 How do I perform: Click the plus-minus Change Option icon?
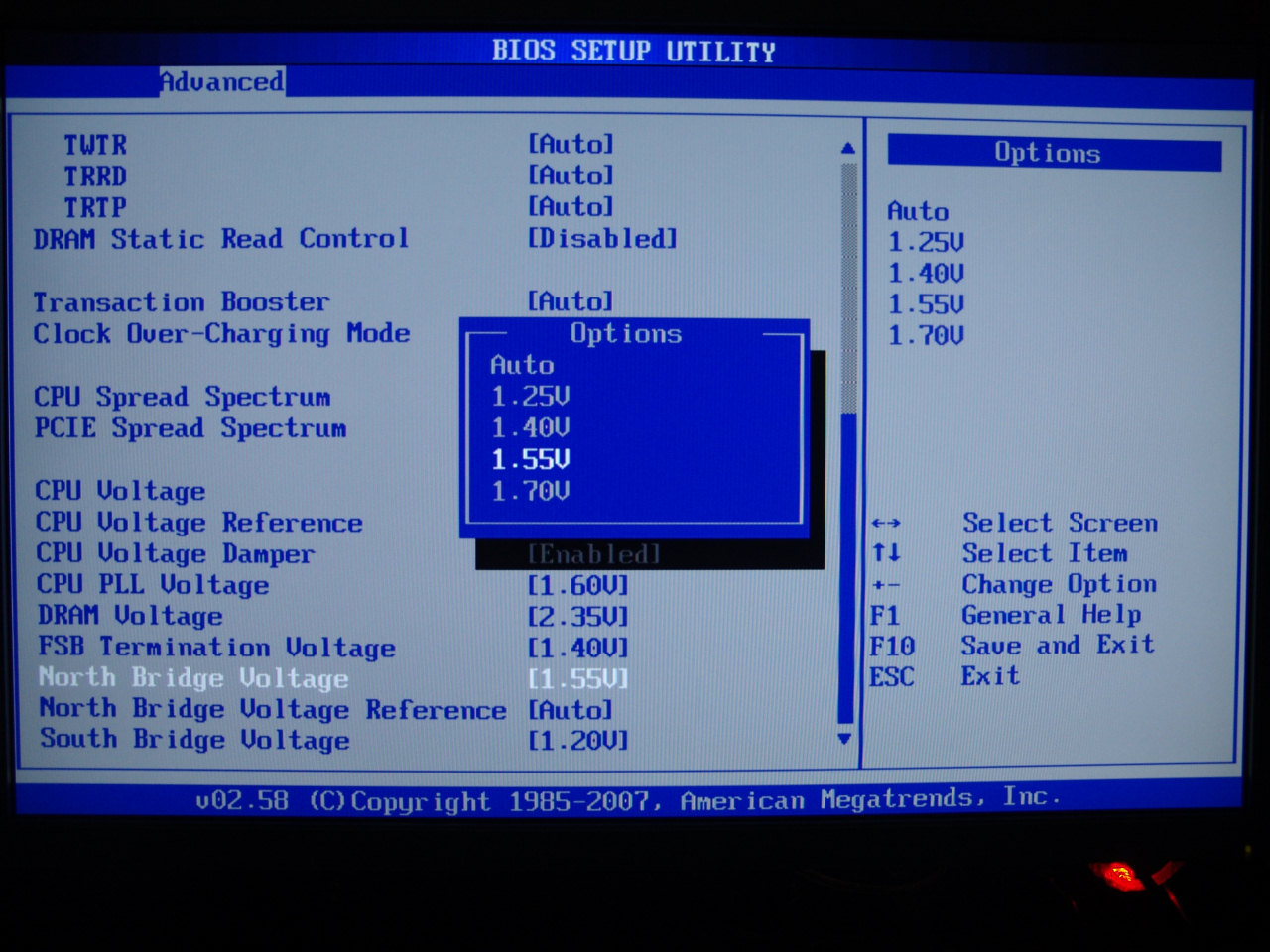coord(886,585)
